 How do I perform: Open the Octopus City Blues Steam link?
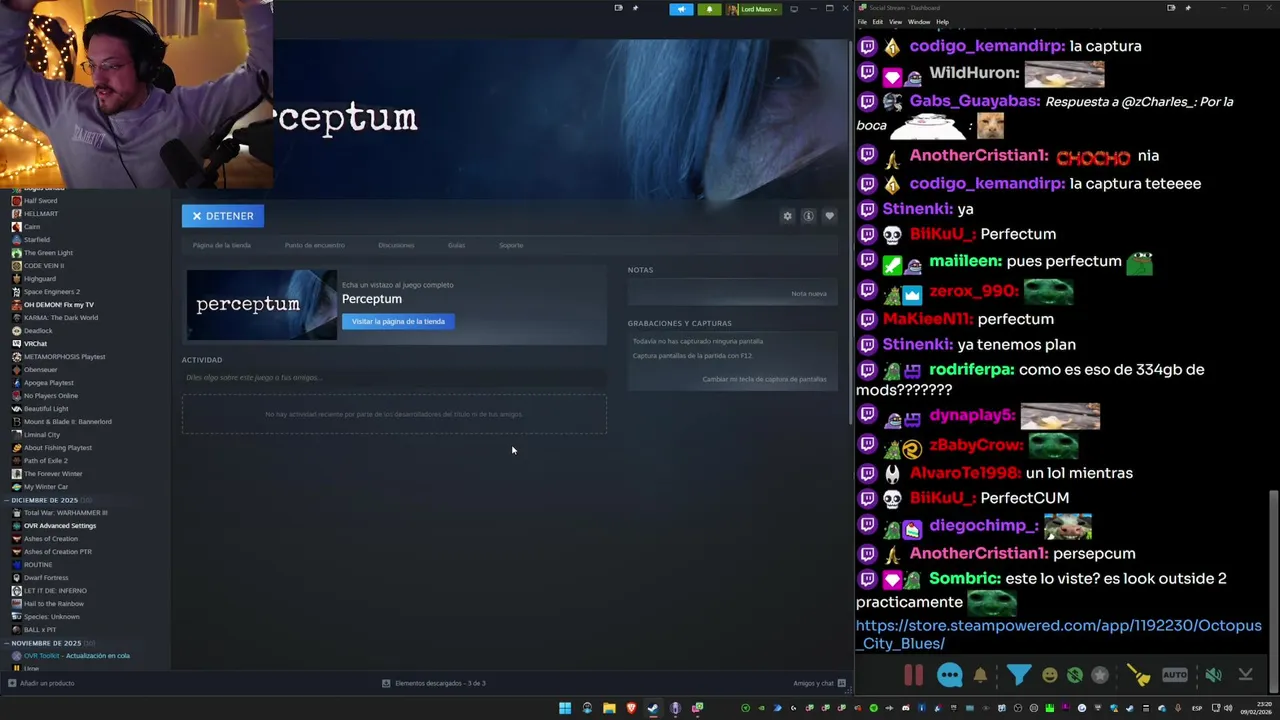[1059, 634]
